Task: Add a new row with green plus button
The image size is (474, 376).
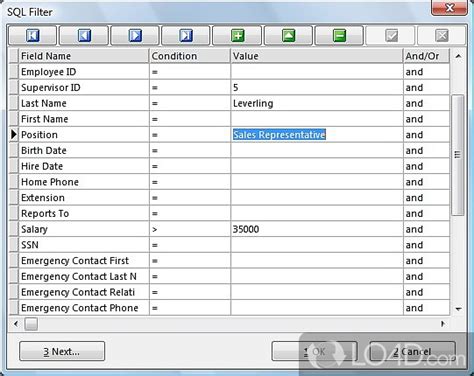Action: pyautogui.click(x=237, y=35)
